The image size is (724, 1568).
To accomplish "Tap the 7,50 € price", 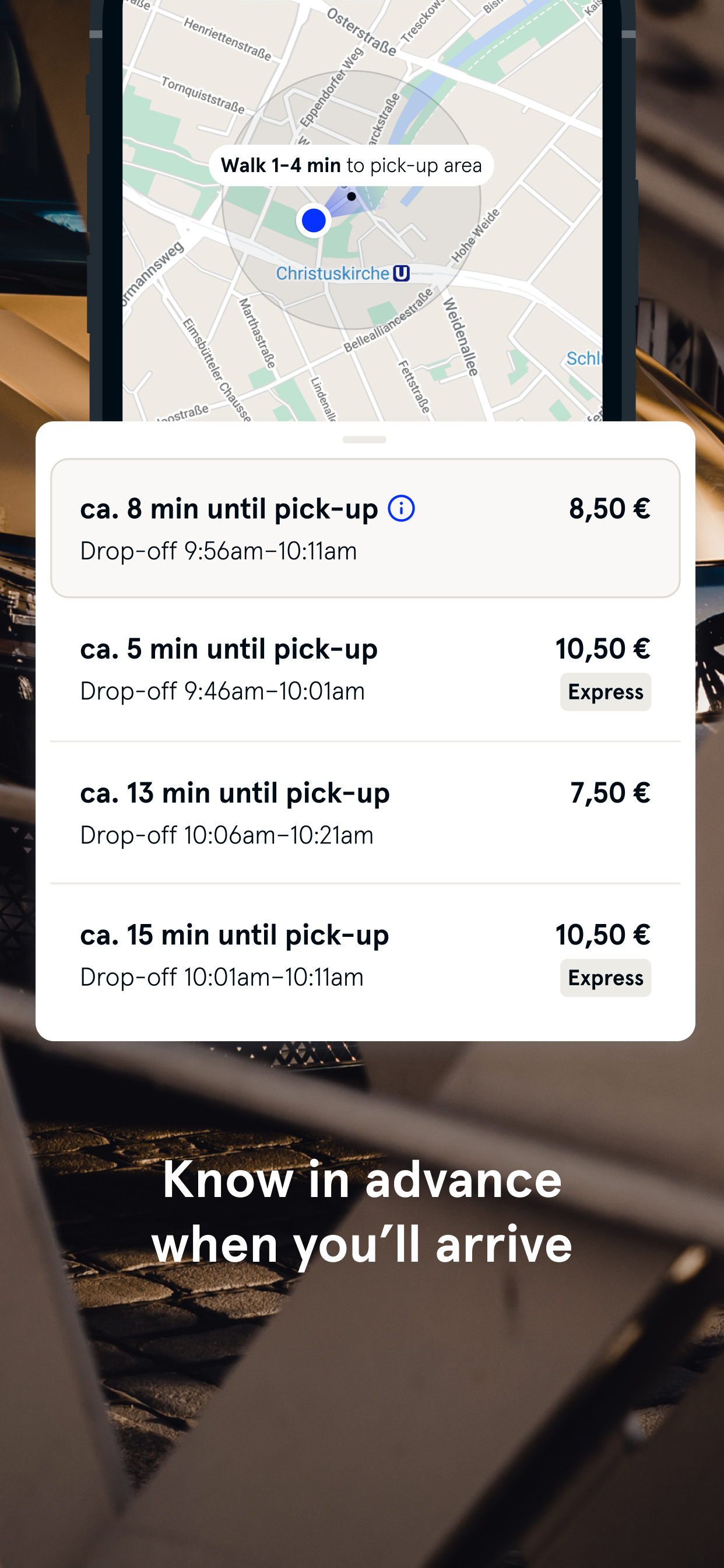I will [610, 793].
